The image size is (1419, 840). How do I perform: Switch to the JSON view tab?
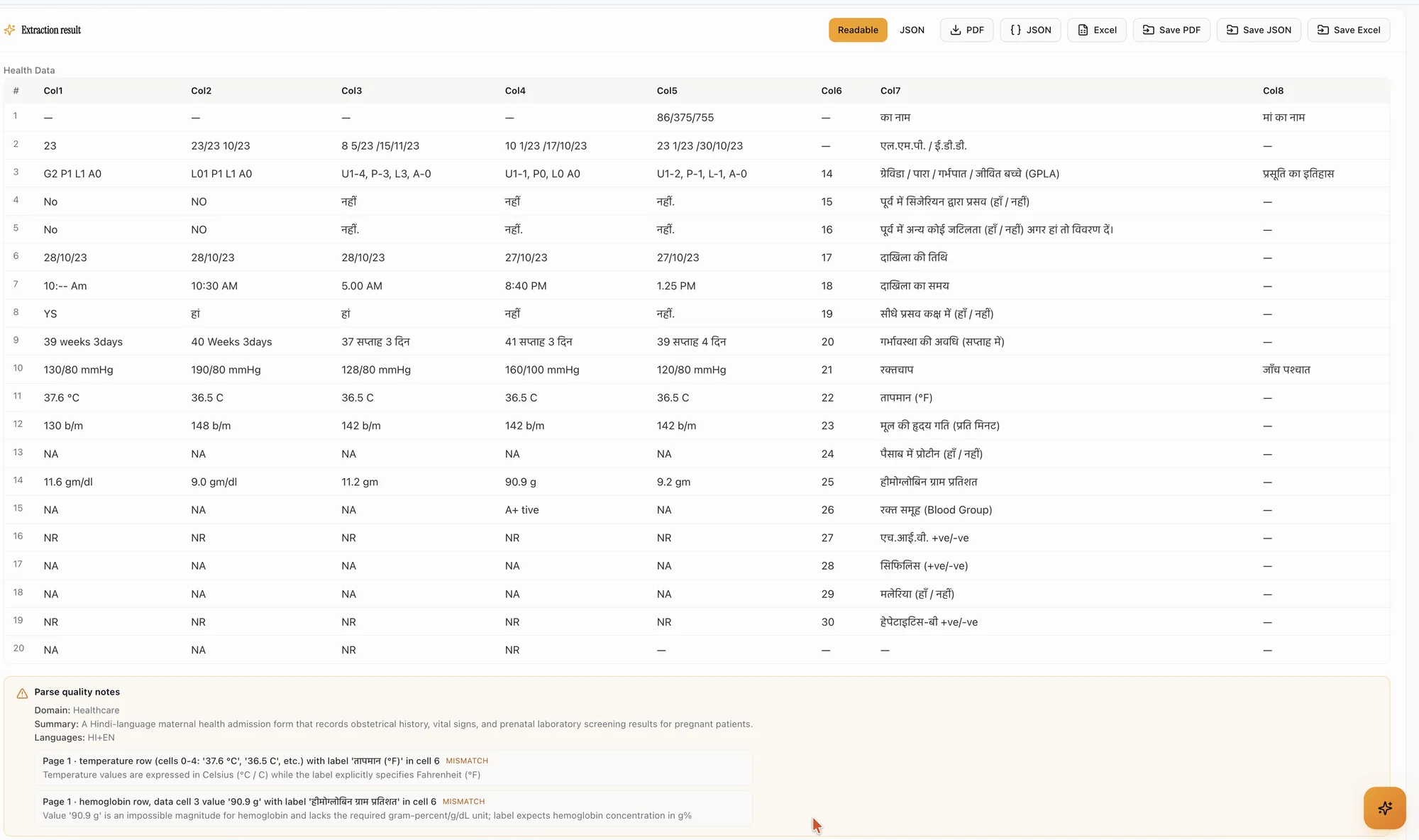pos(912,30)
